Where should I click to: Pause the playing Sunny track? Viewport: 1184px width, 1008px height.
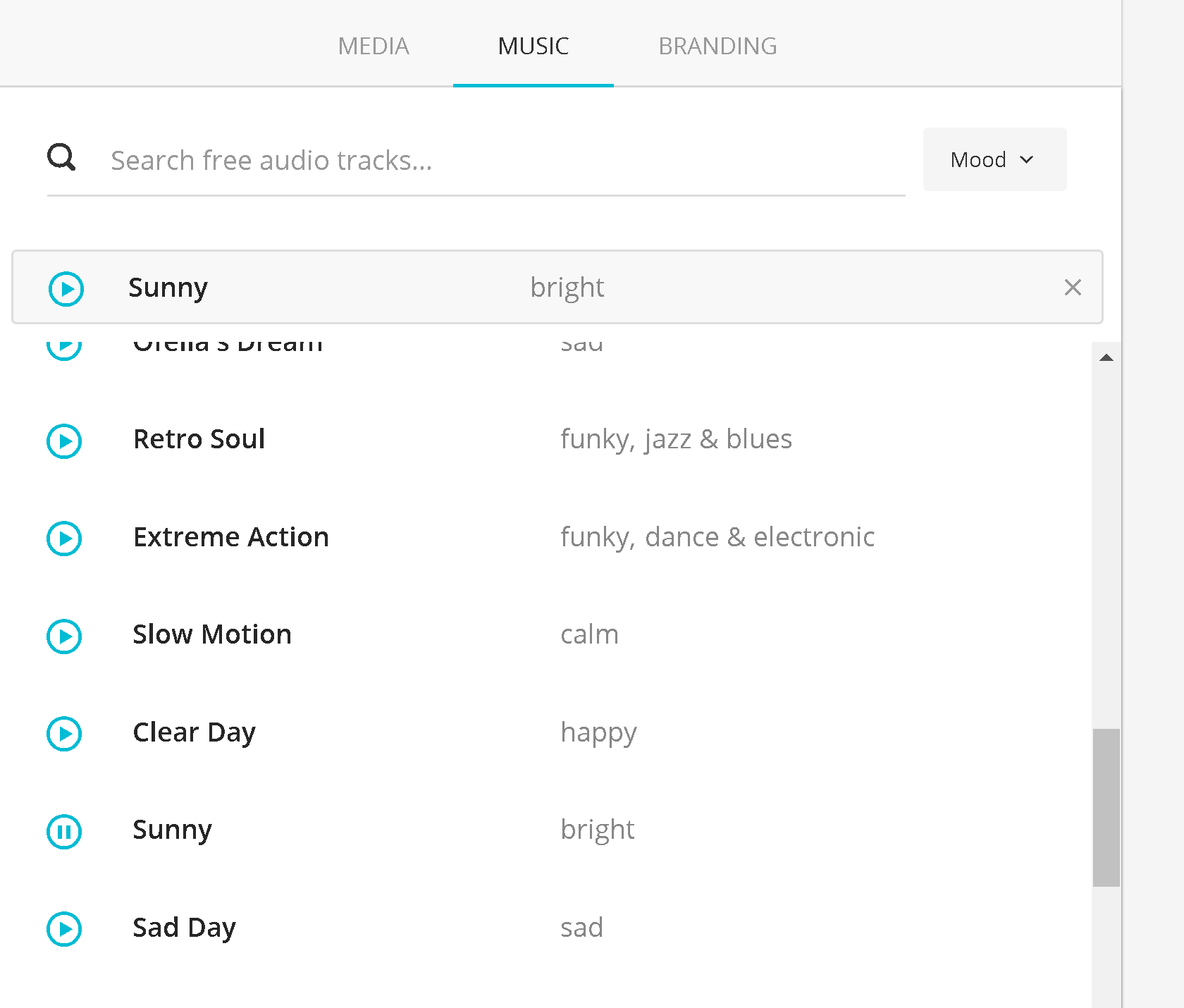64,832
